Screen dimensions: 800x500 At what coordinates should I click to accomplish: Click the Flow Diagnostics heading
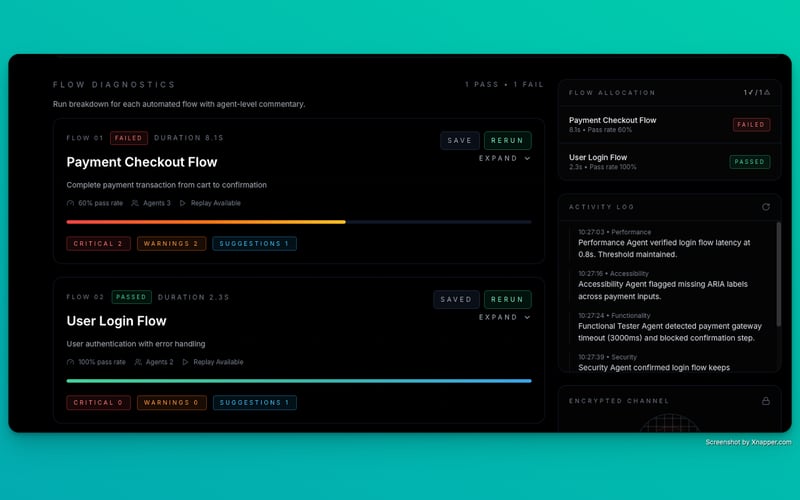click(x=114, y=85)
